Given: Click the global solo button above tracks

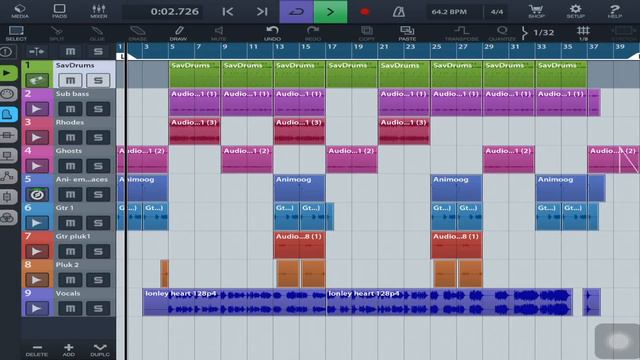Looking at the screenshot, I should [98, 51].
